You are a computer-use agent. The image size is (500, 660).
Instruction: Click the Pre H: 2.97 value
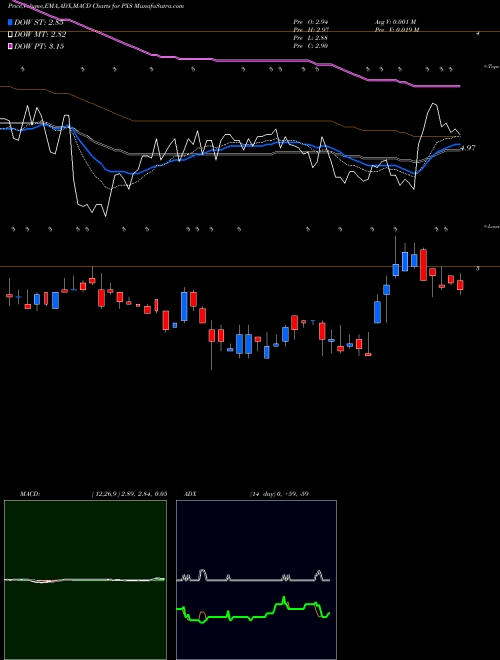(x=311, y=30)
